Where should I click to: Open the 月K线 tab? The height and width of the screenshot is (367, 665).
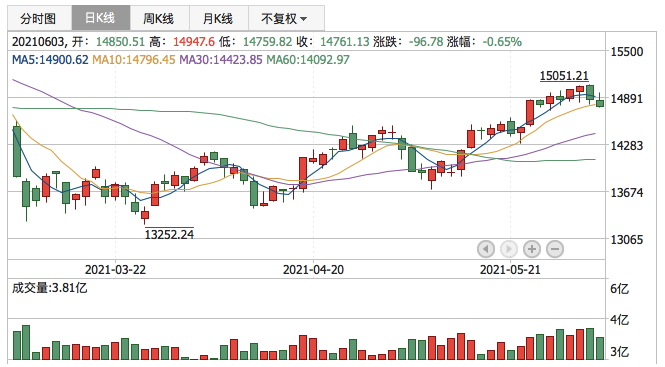pos(218,18)
